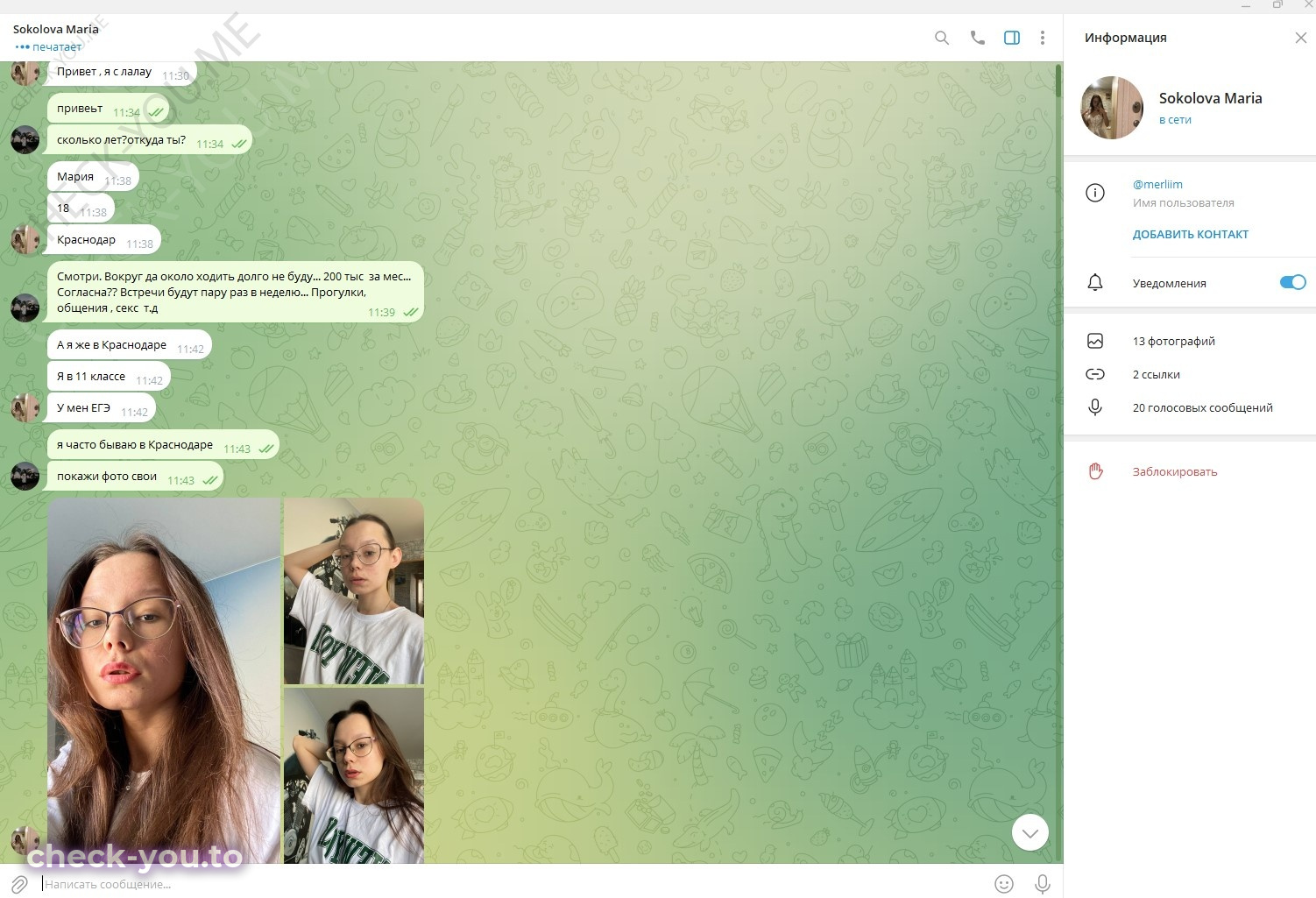
Task: Click the long message starting 'Смотри. Вокруг да около'
Action: pyautogui.click(x=235, y=292)
